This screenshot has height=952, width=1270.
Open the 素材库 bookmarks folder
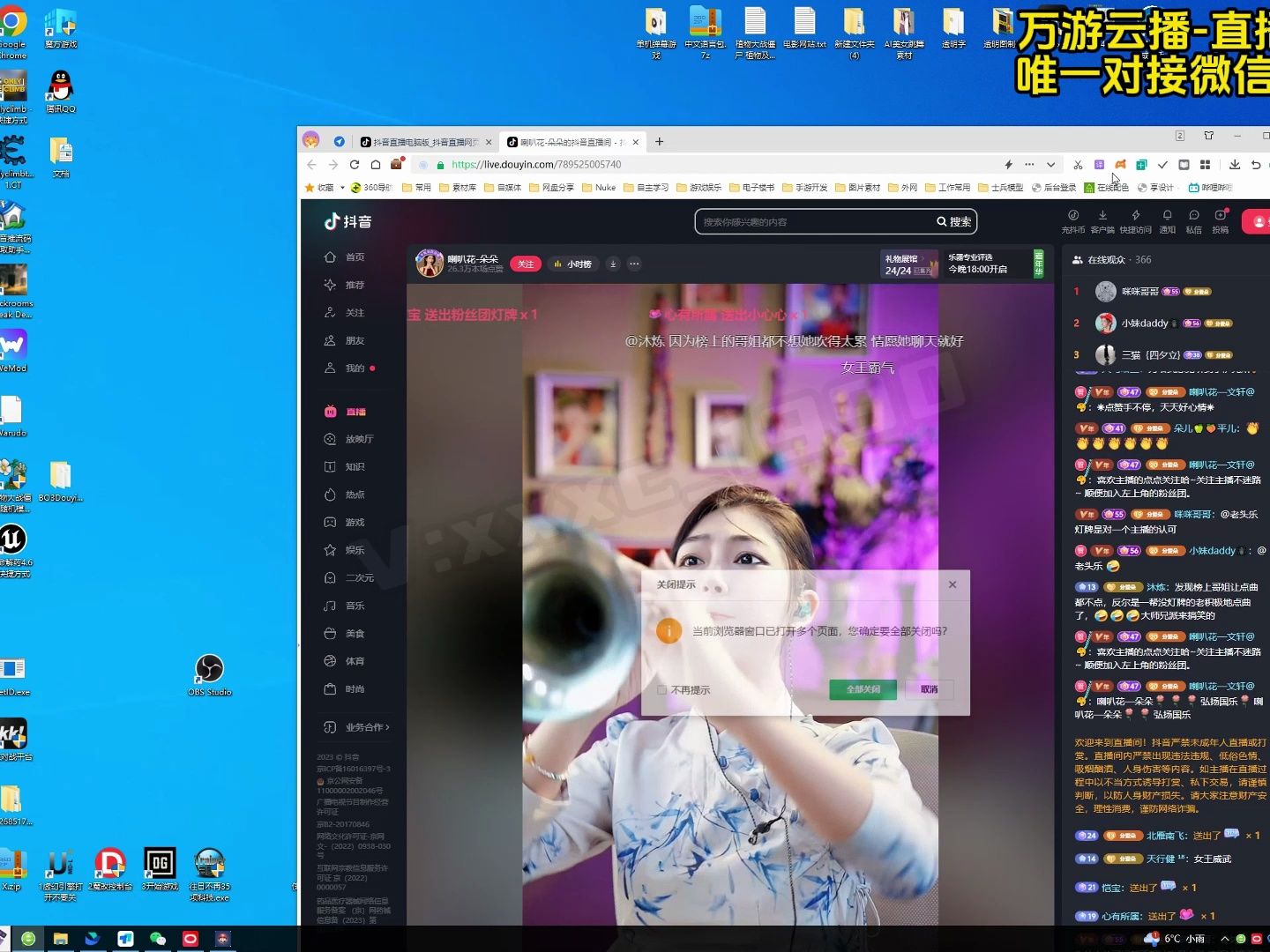[459, 188]
